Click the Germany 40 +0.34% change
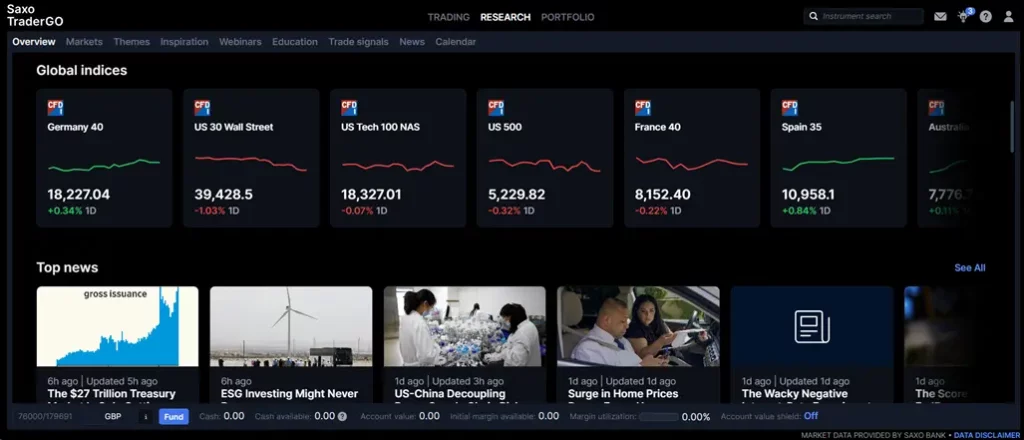The width and height of the screenshot is (1024, 440). (65, 211)
